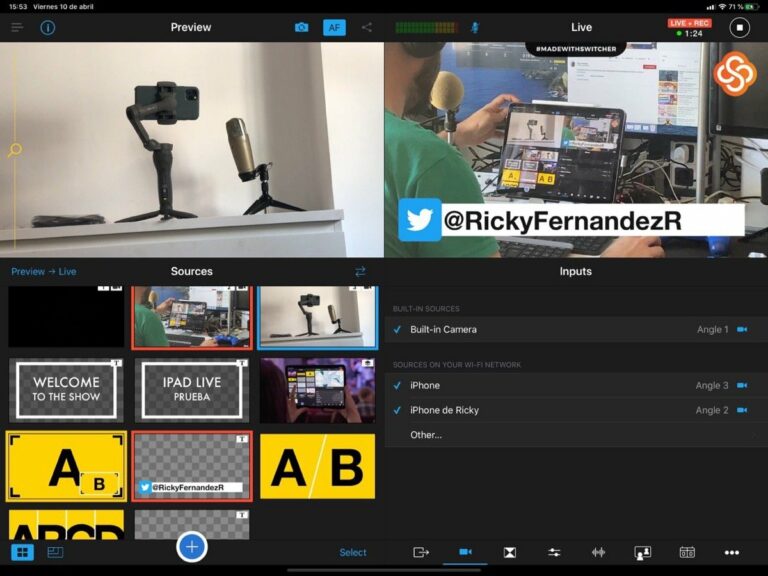Tap the battery indicator in status bar
Screen dimensions: 768x576
pyautogui.click(x=752, y=6)
